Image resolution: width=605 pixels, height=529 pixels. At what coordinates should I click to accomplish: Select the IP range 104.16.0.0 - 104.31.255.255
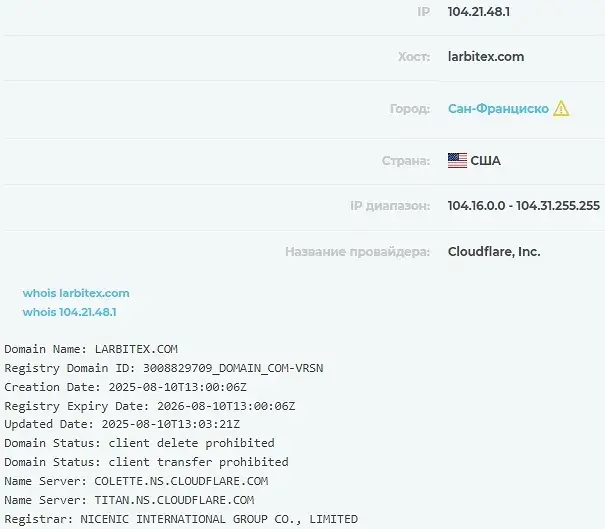click(524, 206)
